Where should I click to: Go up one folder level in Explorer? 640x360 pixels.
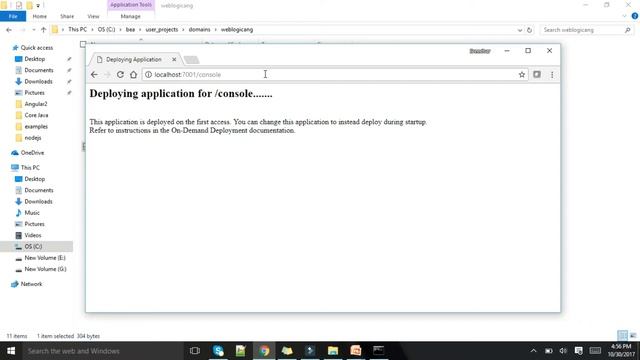(44, 30)
